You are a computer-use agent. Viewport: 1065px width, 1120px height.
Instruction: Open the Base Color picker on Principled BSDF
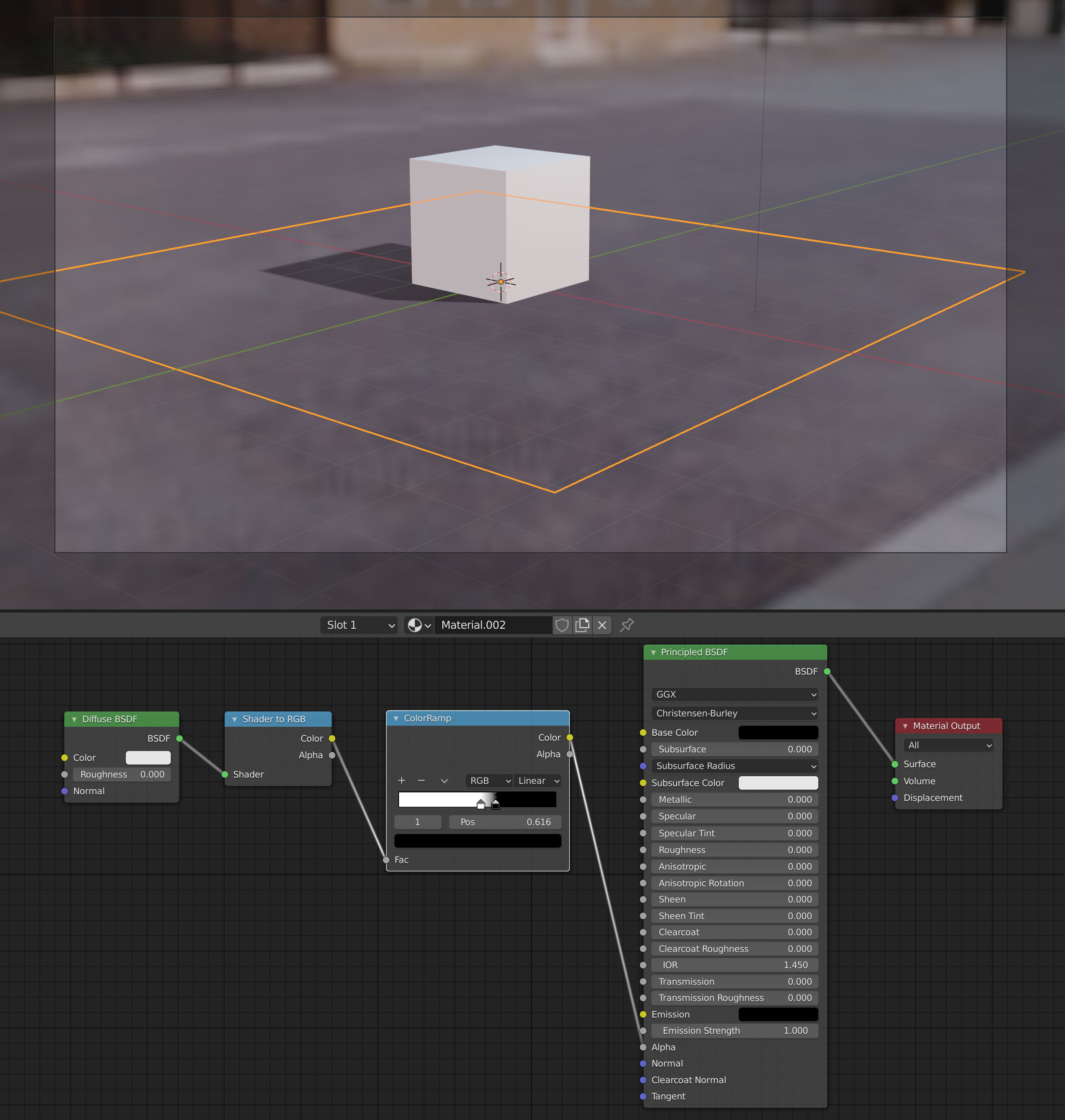(x=778, y=732)
